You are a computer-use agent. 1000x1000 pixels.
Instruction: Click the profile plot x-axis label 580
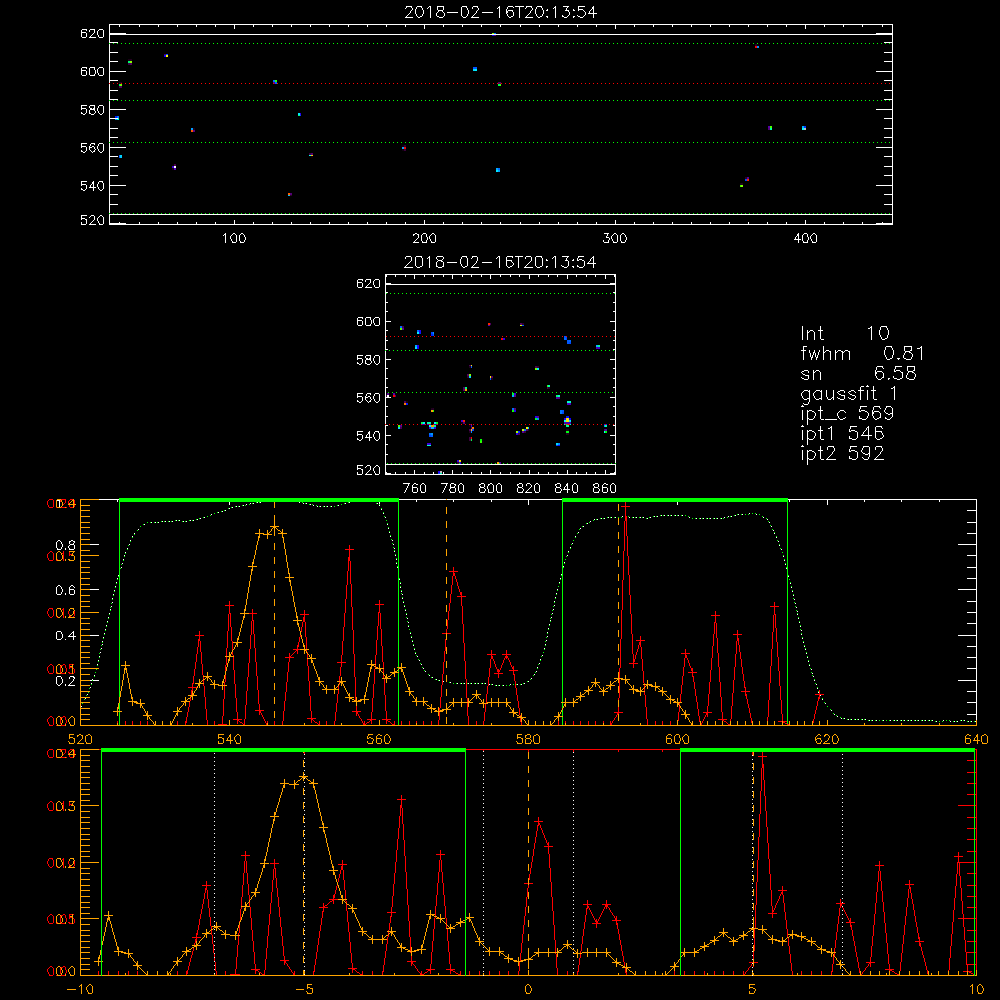click(528, 739)
